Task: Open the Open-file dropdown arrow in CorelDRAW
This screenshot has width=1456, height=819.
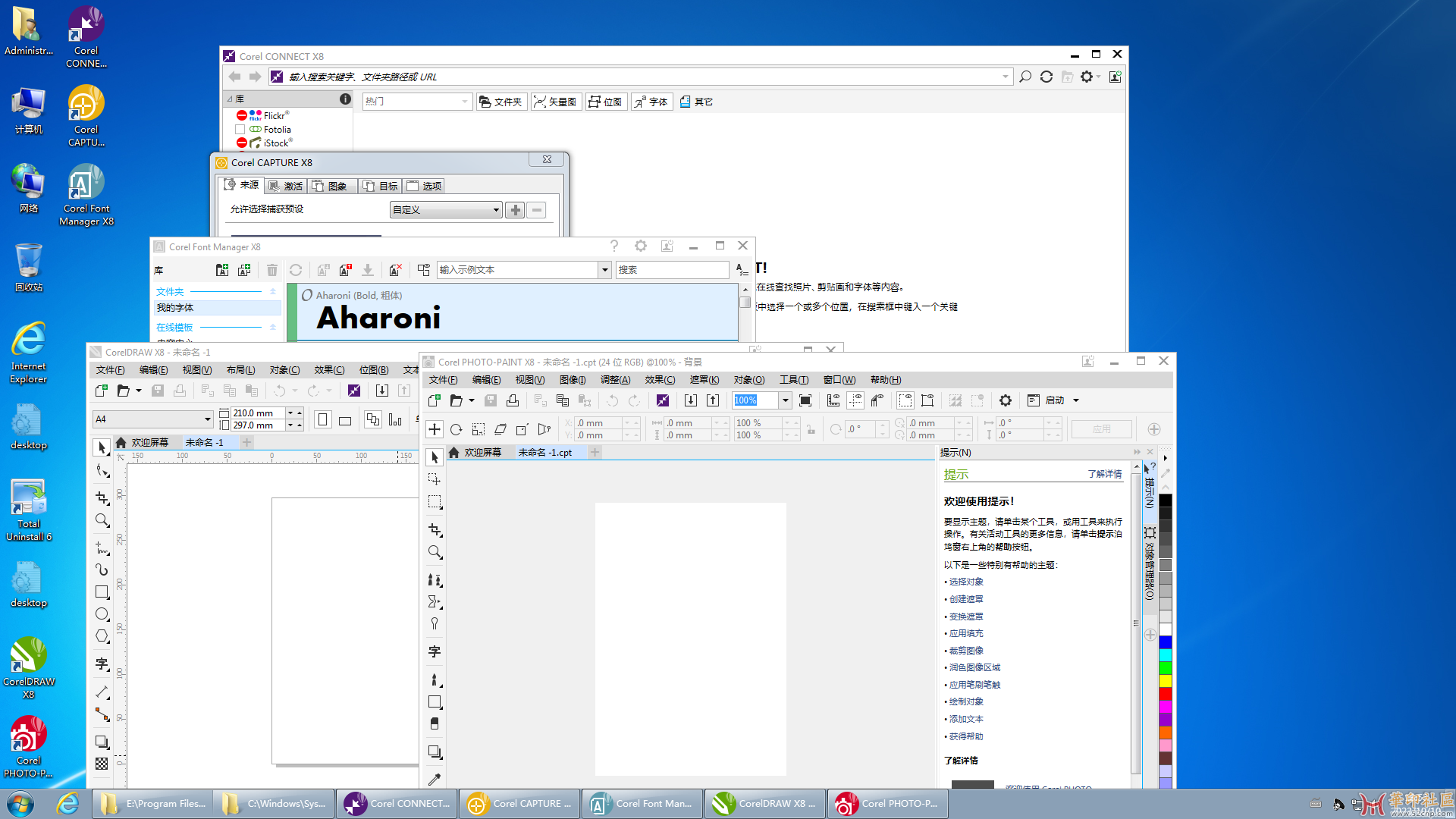Action: (x=138, y=391)
